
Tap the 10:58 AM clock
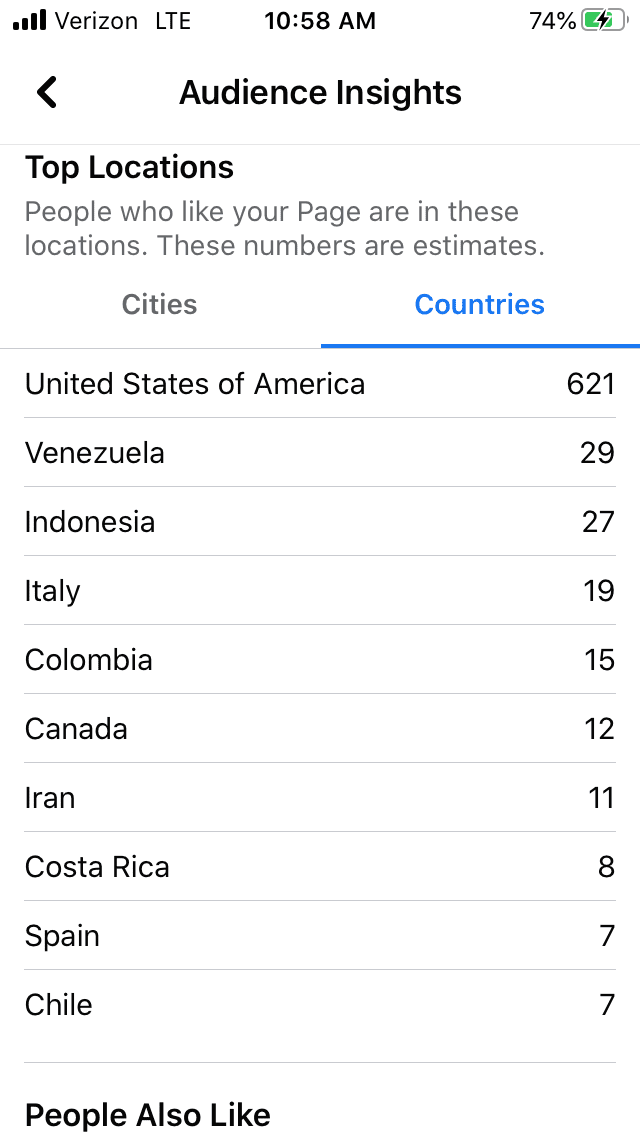[x=320, y=21]
